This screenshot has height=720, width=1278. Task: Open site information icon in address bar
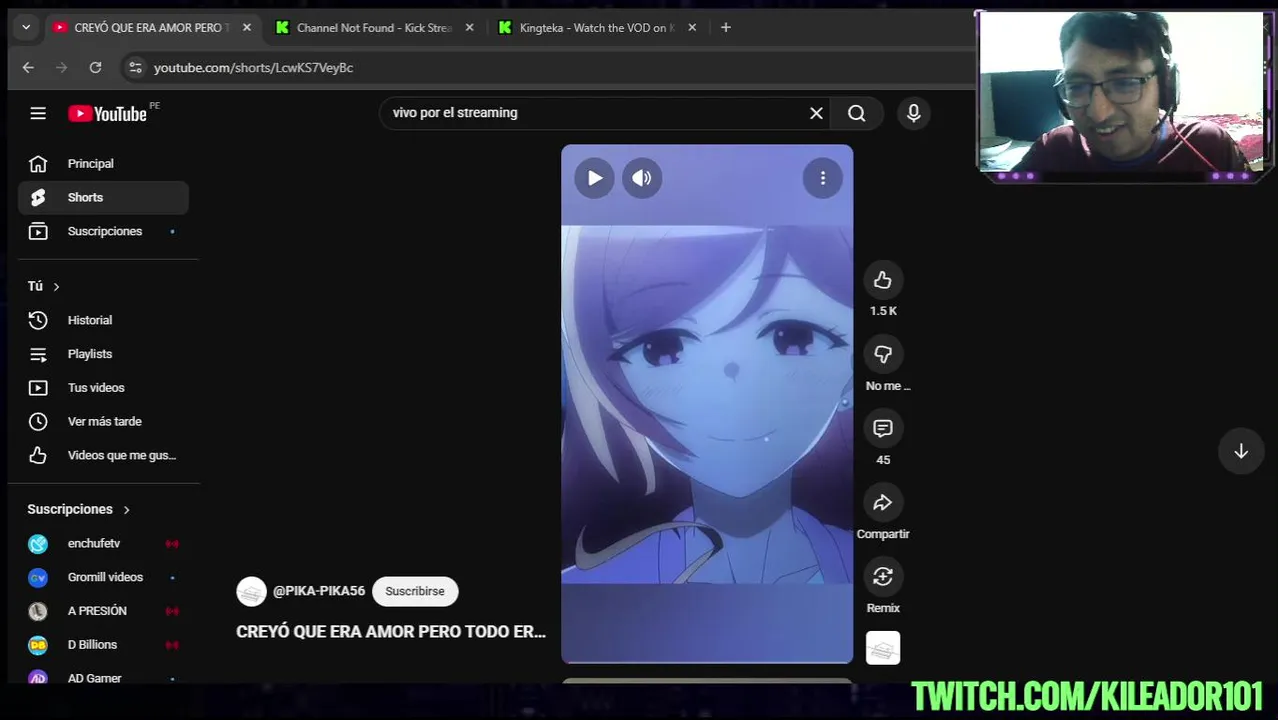135,67
